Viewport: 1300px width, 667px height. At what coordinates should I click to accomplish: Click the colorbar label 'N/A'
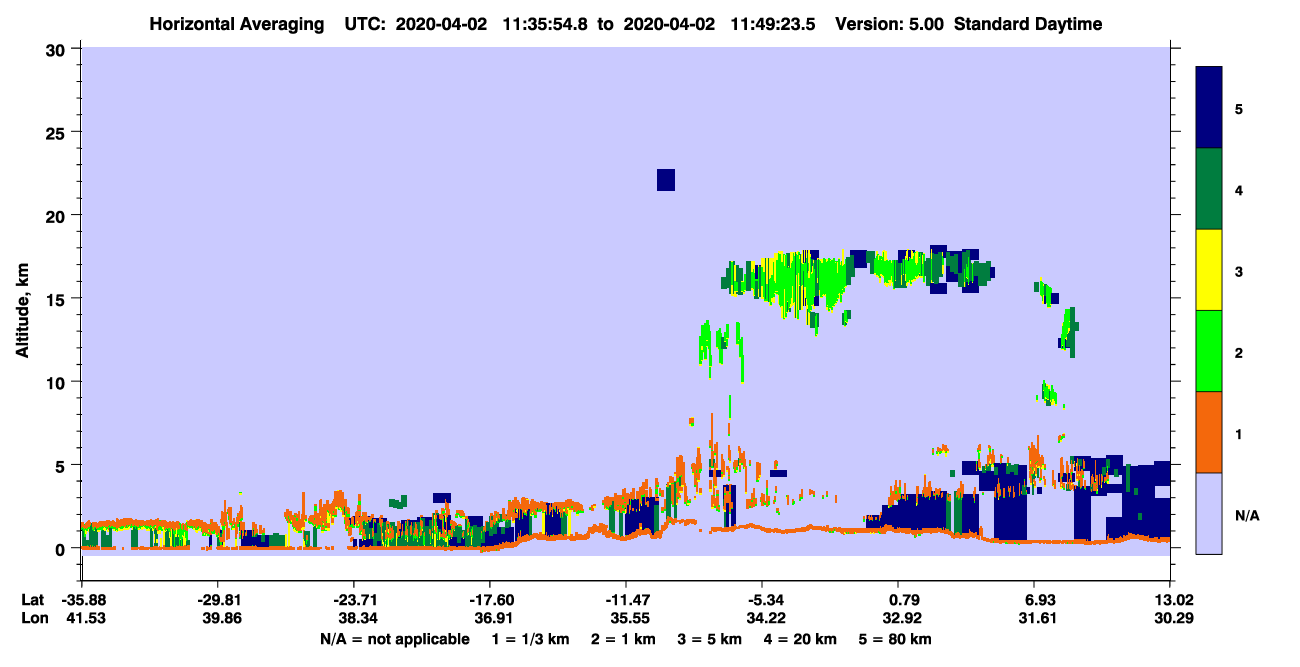click(1246, 515)
